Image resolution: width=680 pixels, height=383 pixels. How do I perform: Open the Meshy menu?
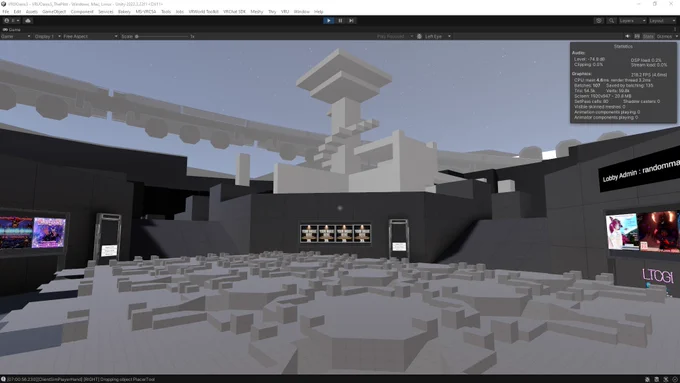pos(257,12)
